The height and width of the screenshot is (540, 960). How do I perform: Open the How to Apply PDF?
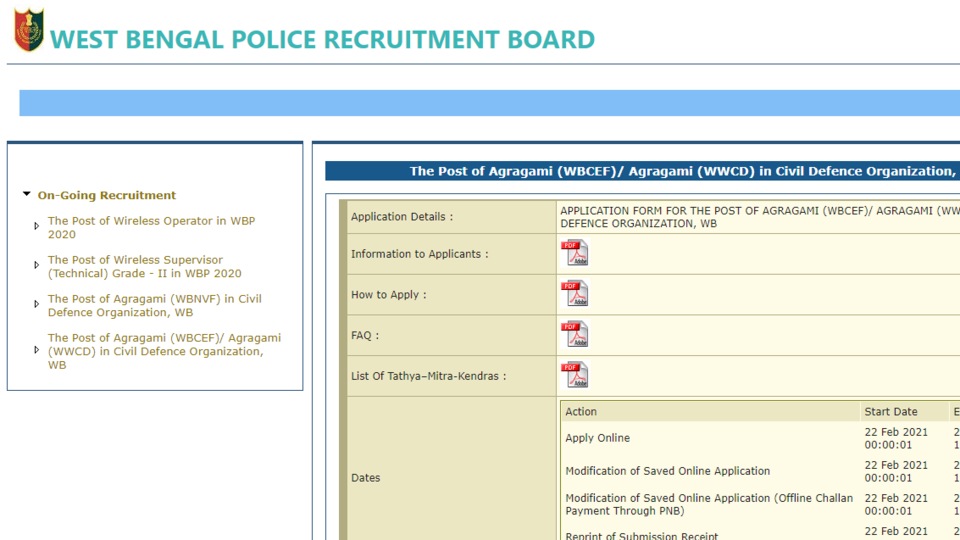(574, 293)
